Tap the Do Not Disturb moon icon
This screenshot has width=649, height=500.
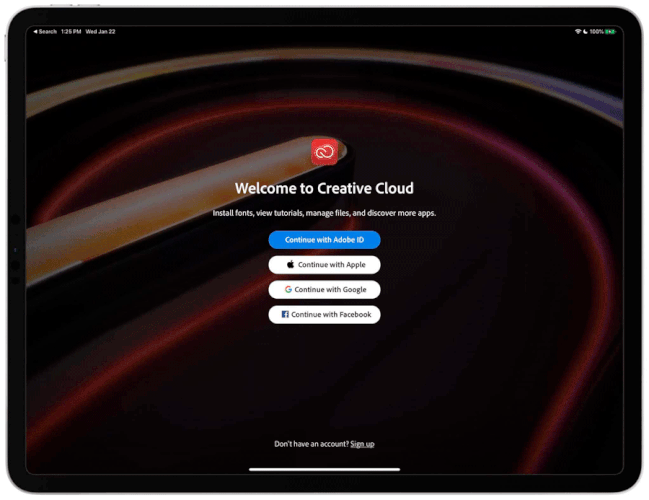click(x=585, y=31)
